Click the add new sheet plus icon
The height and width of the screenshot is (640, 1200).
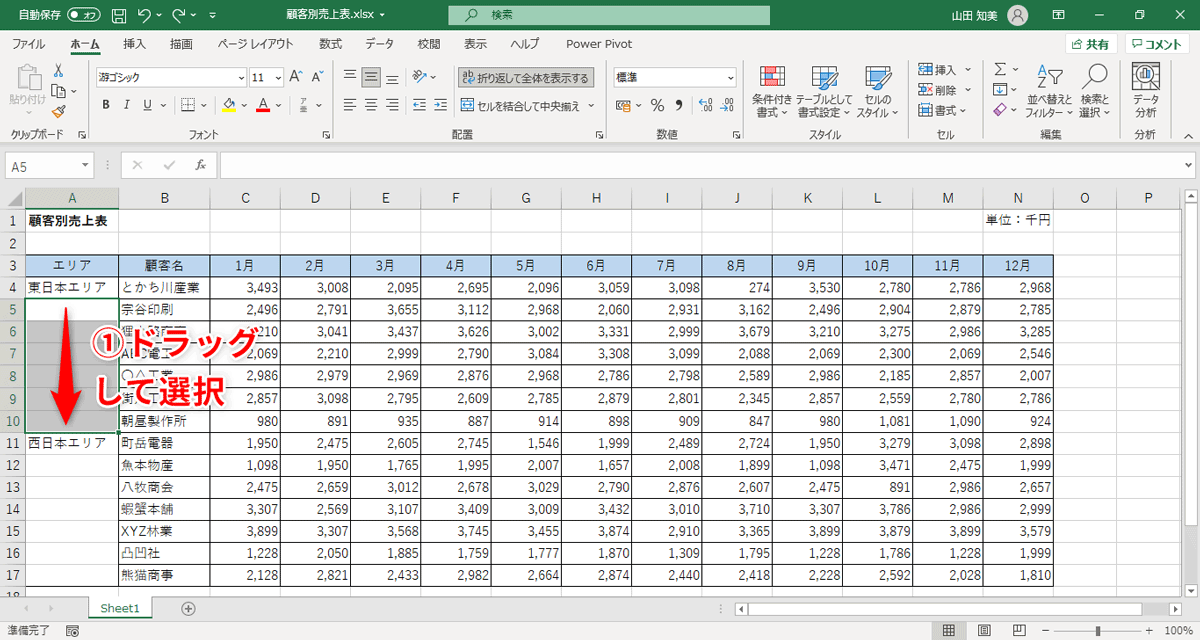pos(188,608)
